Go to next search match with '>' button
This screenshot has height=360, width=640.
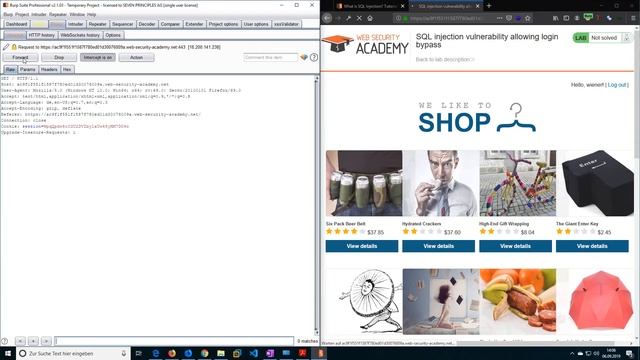coord(46,341)
